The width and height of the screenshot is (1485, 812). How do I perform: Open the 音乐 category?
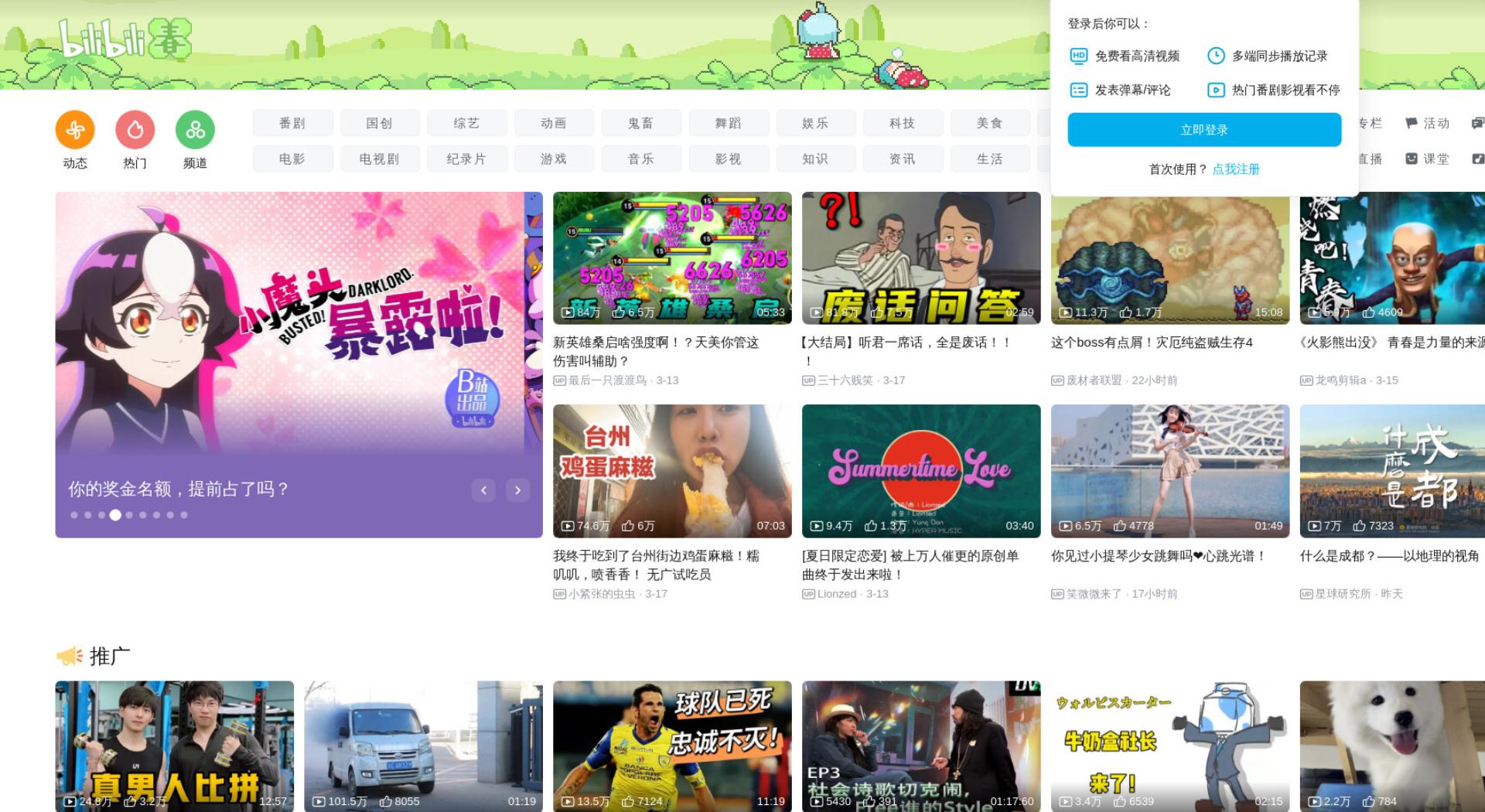641,159
